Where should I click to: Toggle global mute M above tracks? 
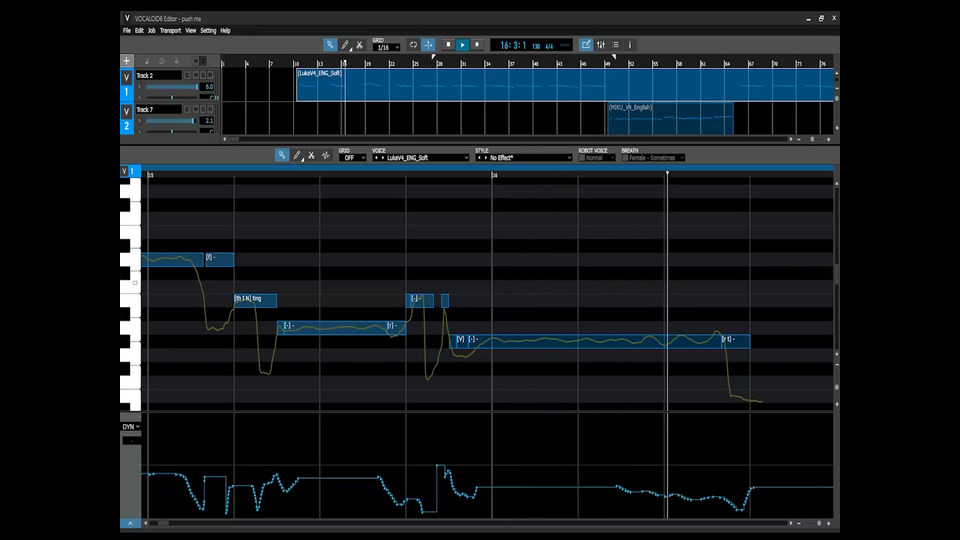pyautogui.click(x=196, y=61)
